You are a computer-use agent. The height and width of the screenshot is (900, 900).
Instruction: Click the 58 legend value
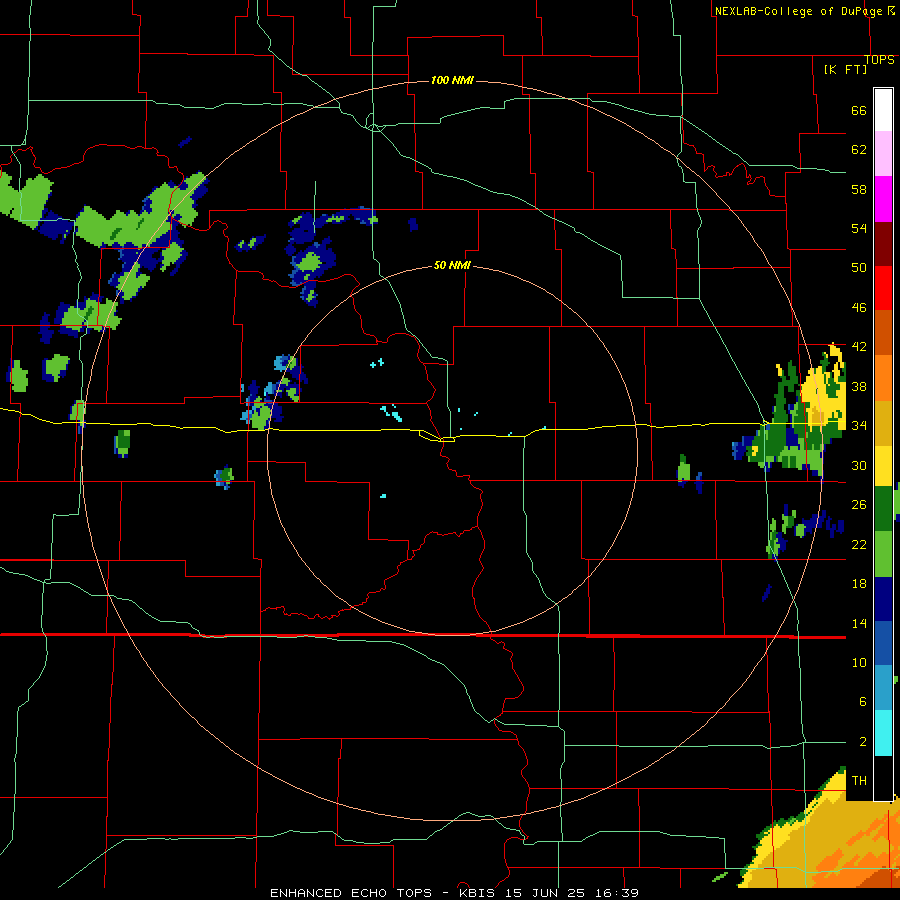click(859, 189)
